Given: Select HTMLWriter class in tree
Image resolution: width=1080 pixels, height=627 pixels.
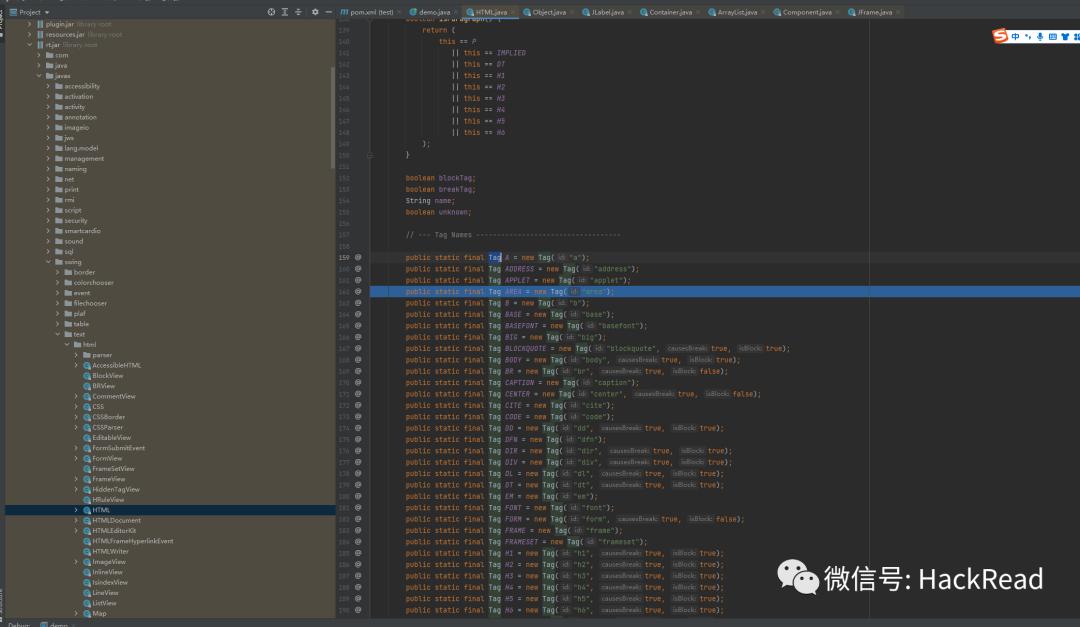Looking at the screenshot, I should [x=110, y=551].
